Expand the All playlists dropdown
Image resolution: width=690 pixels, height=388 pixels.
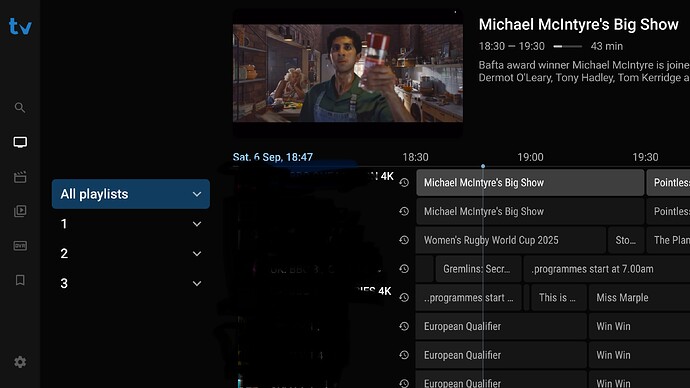pos(131,194)
